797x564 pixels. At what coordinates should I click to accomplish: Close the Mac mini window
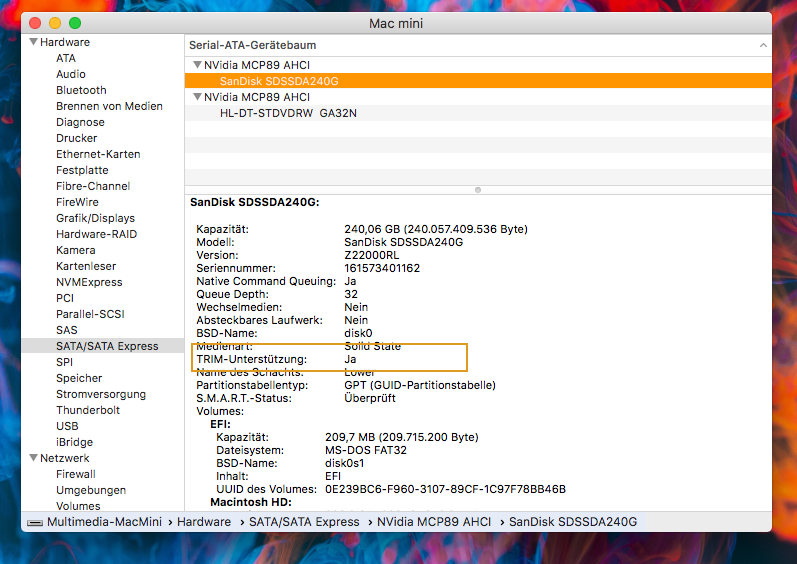coord(35,23)
